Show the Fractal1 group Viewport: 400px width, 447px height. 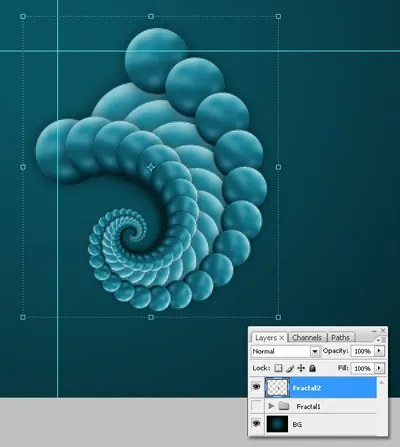coord(256,406)
